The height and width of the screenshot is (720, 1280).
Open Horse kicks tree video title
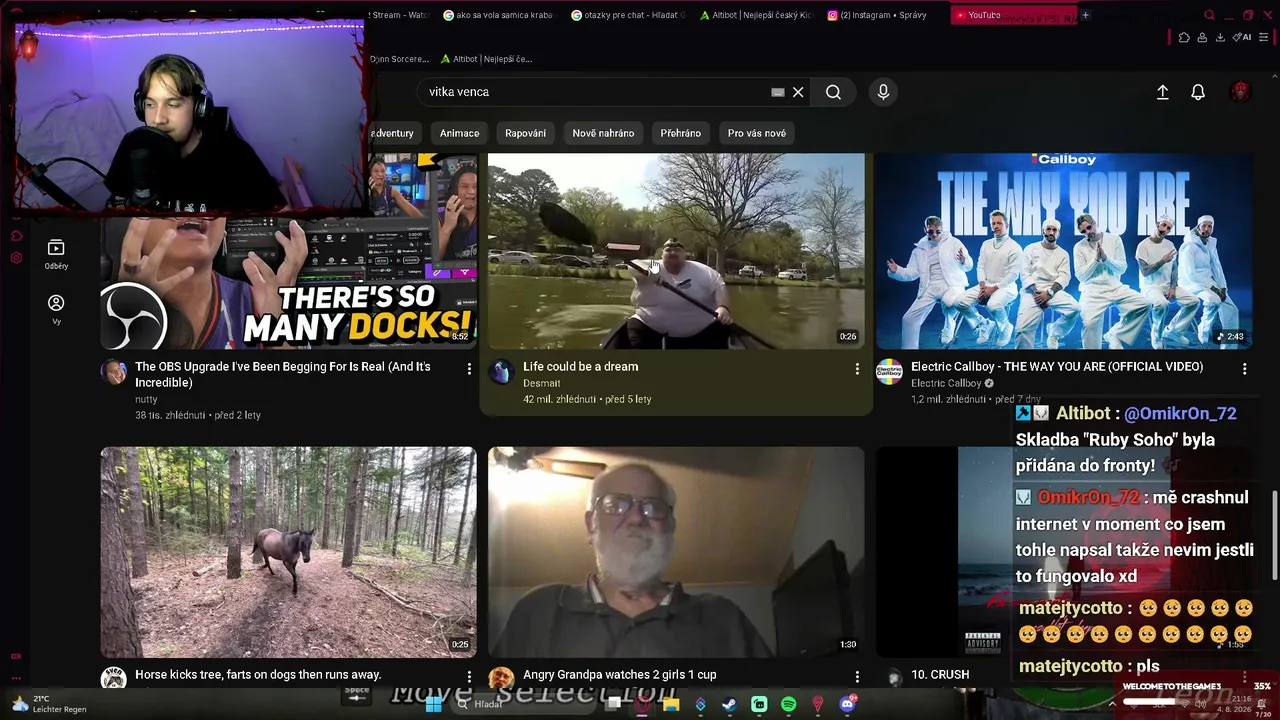(x=258, y=675)
